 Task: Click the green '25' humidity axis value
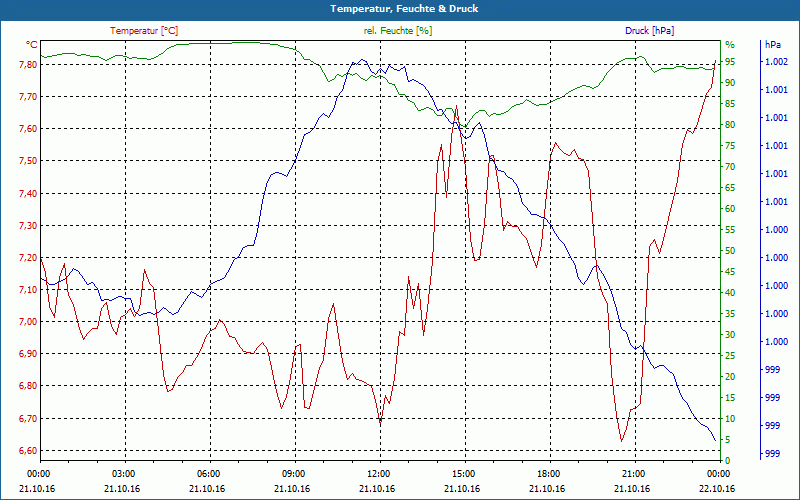730,356
